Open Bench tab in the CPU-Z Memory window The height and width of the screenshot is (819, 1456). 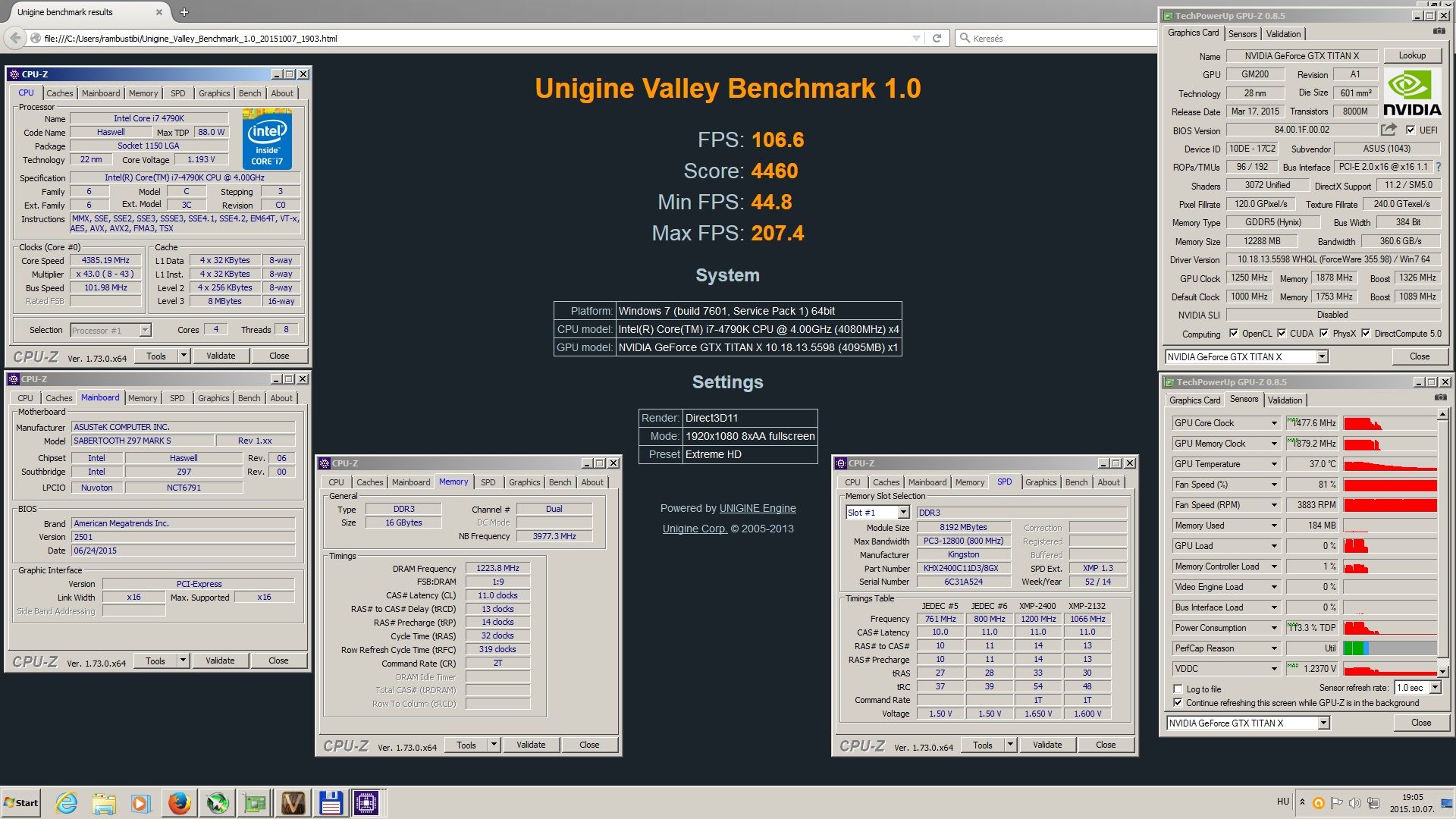coord(560,482)
